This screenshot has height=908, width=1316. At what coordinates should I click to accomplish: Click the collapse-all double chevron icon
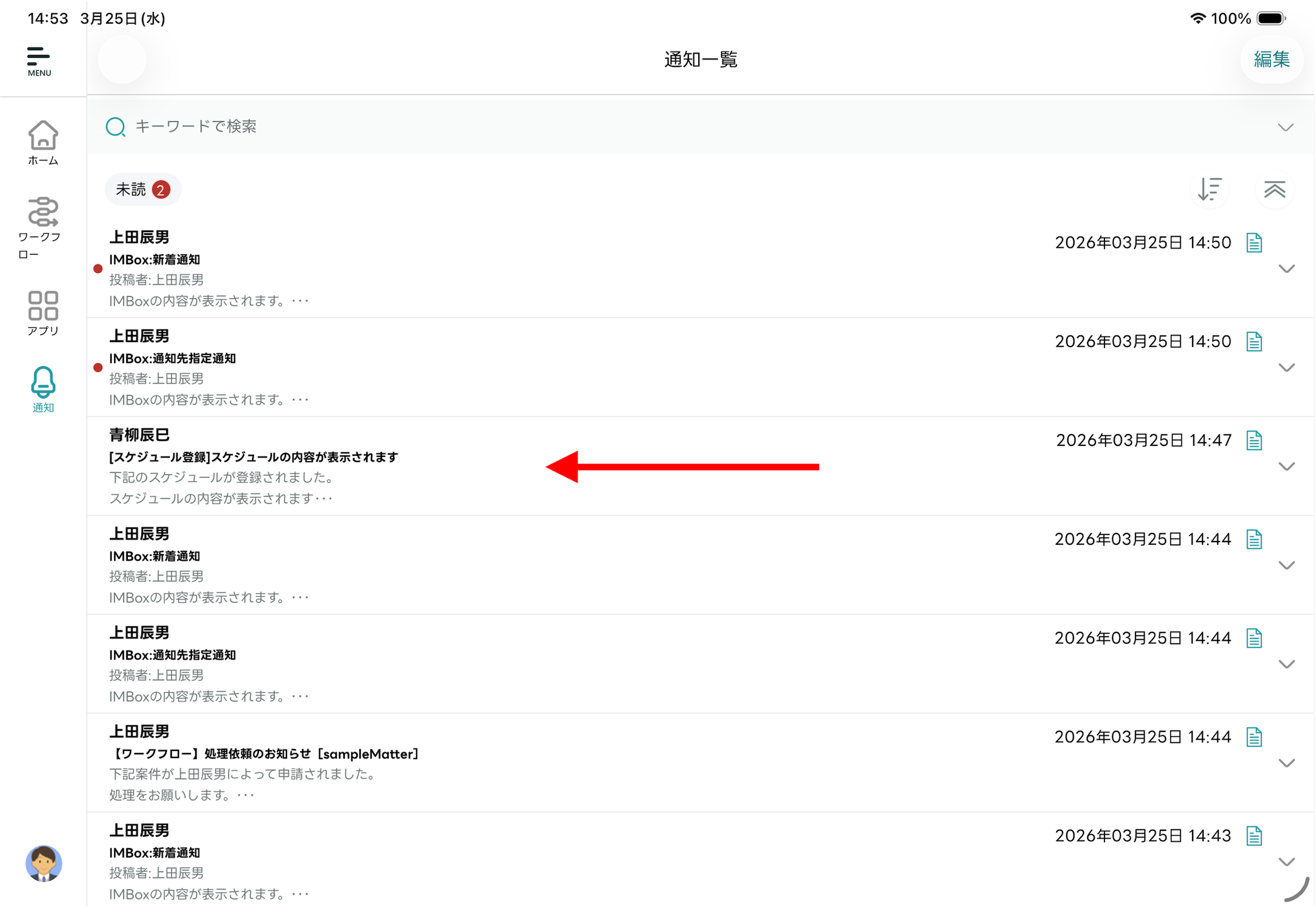1274,189
